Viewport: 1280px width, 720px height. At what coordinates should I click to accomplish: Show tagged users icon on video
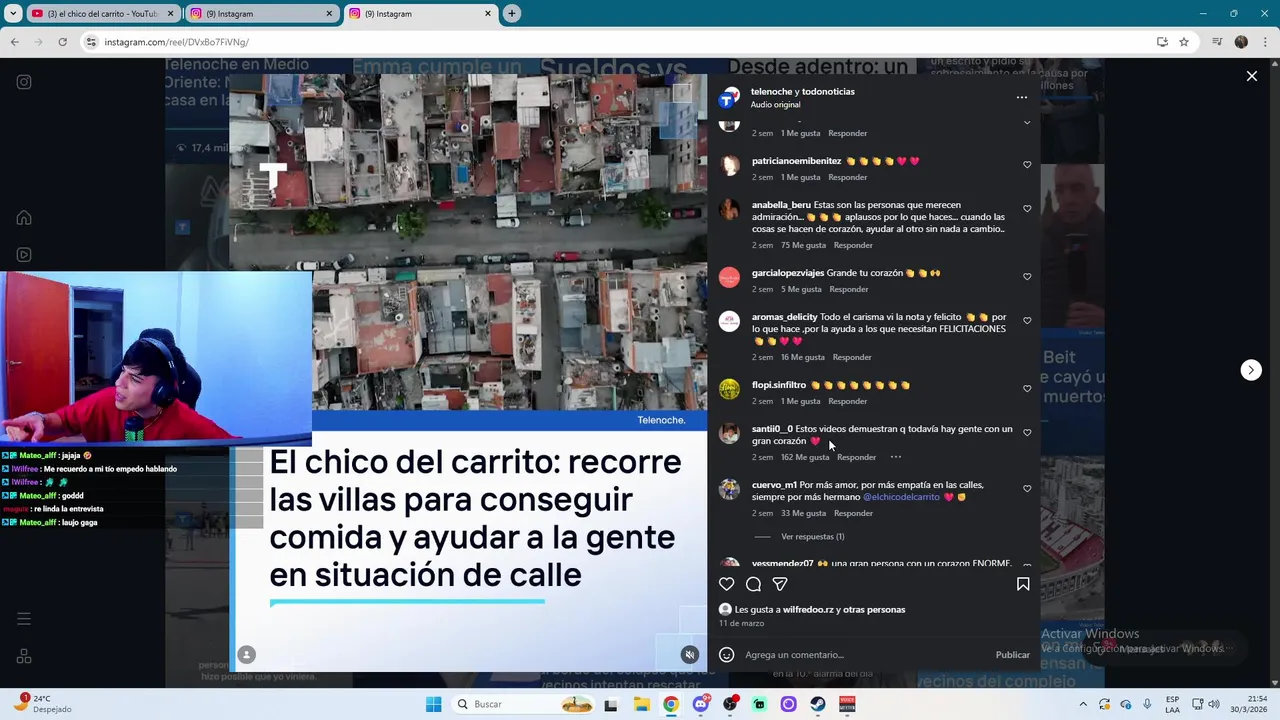coord(246,655)
